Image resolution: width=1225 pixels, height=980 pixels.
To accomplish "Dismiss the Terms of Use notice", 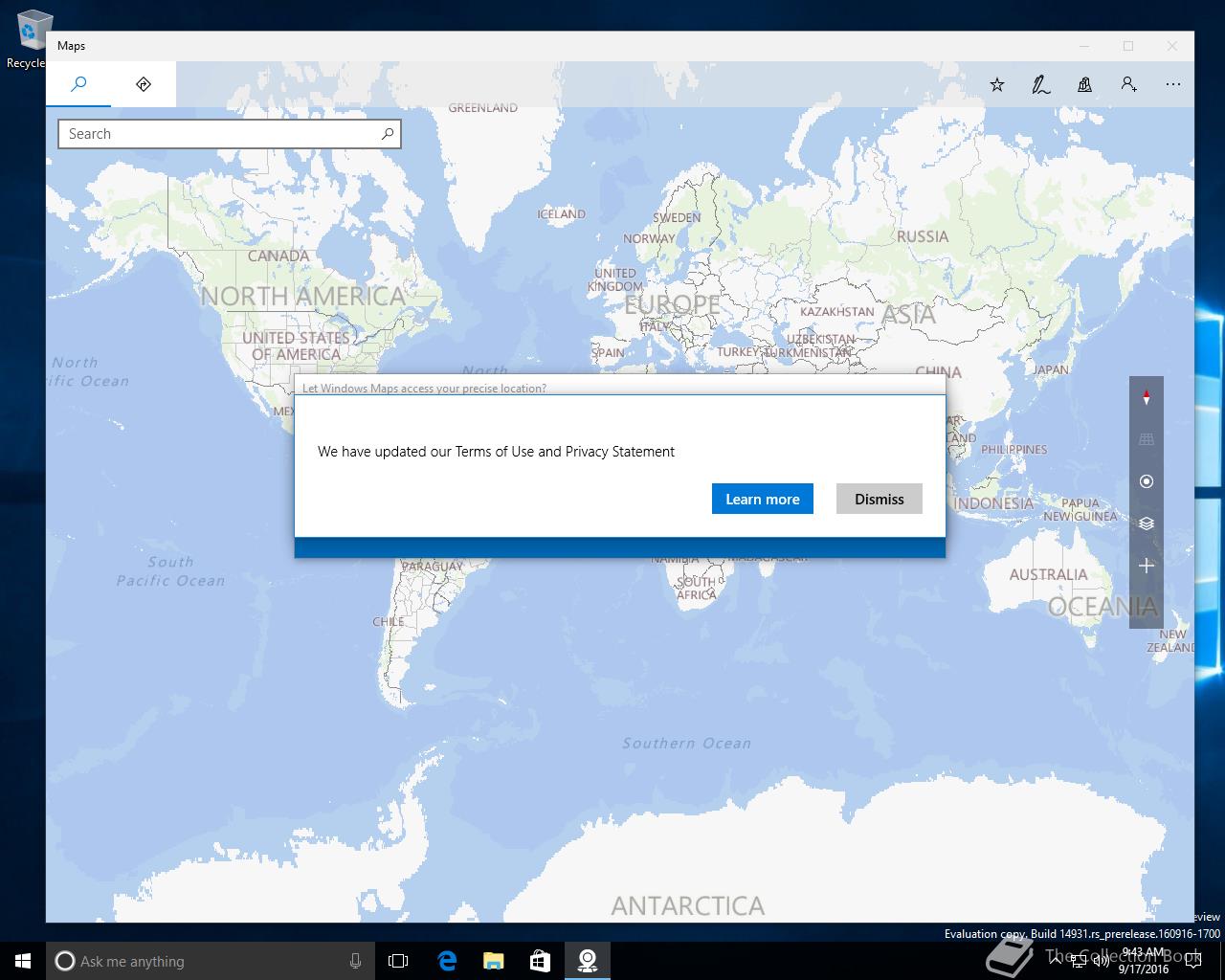I will coord(880,499).
